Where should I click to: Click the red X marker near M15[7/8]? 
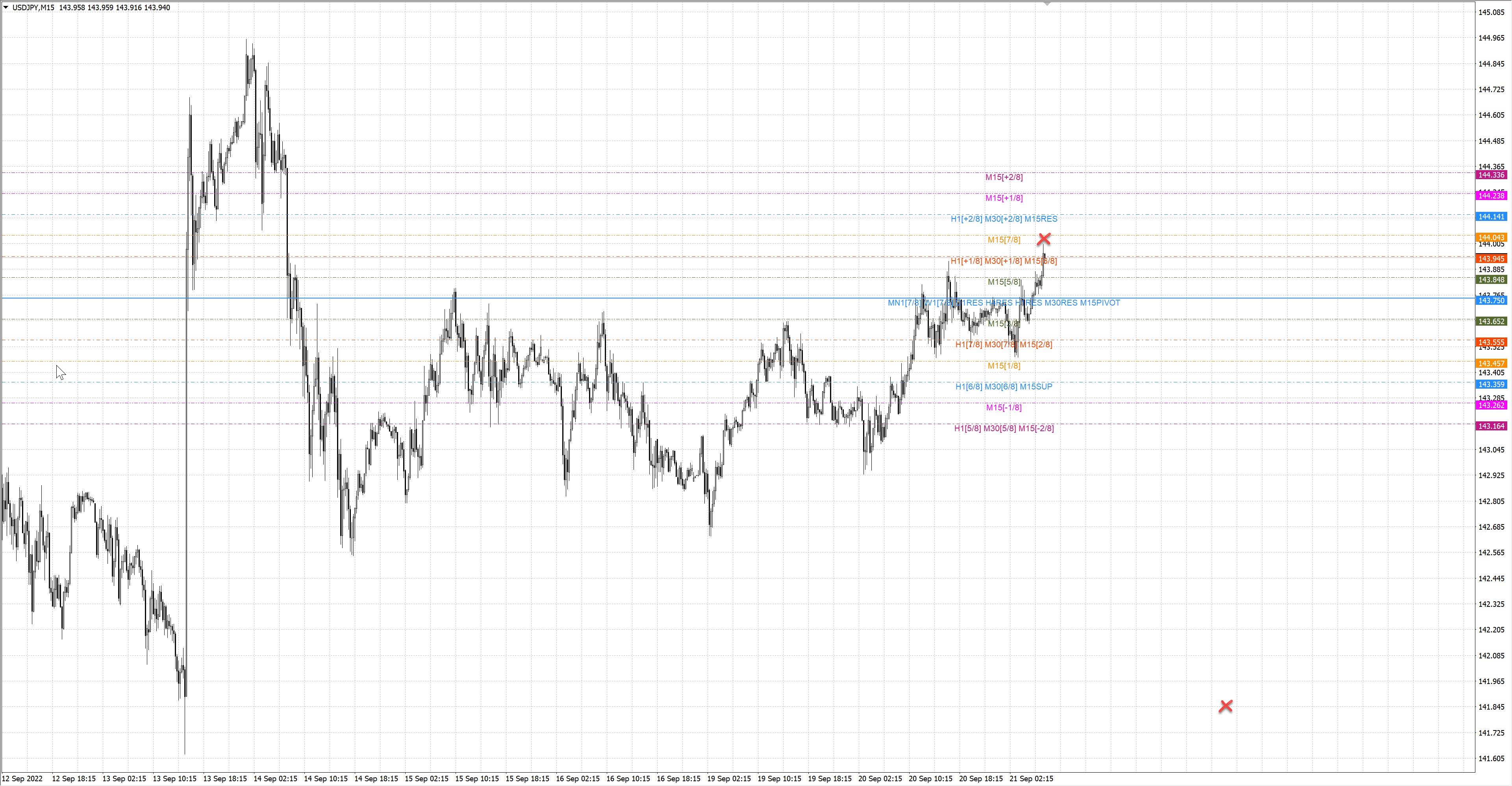click(x=1043, y=239)
